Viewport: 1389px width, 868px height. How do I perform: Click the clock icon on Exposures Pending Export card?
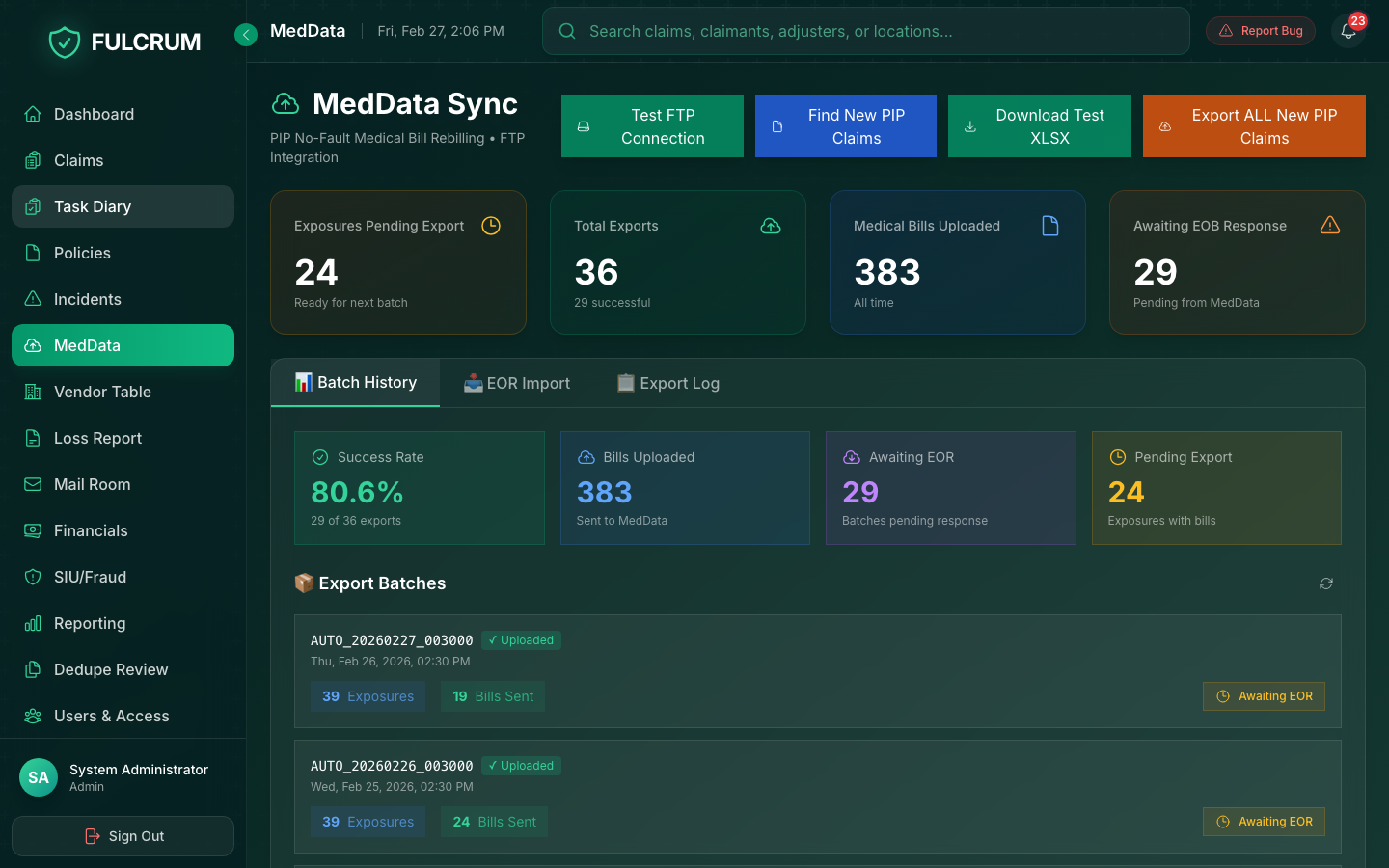pos(491,226)
